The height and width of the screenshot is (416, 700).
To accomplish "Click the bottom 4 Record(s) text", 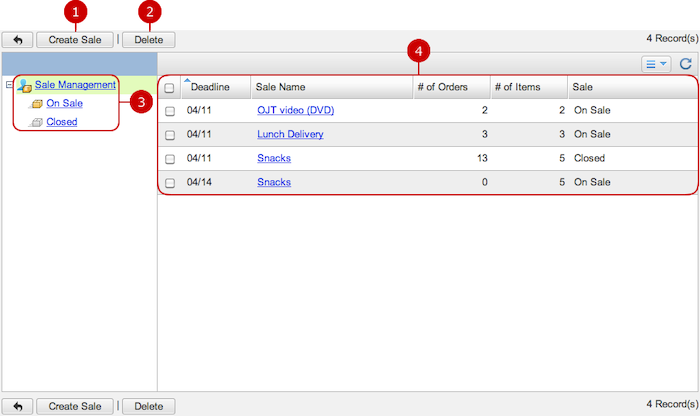I will click(672, 404).
